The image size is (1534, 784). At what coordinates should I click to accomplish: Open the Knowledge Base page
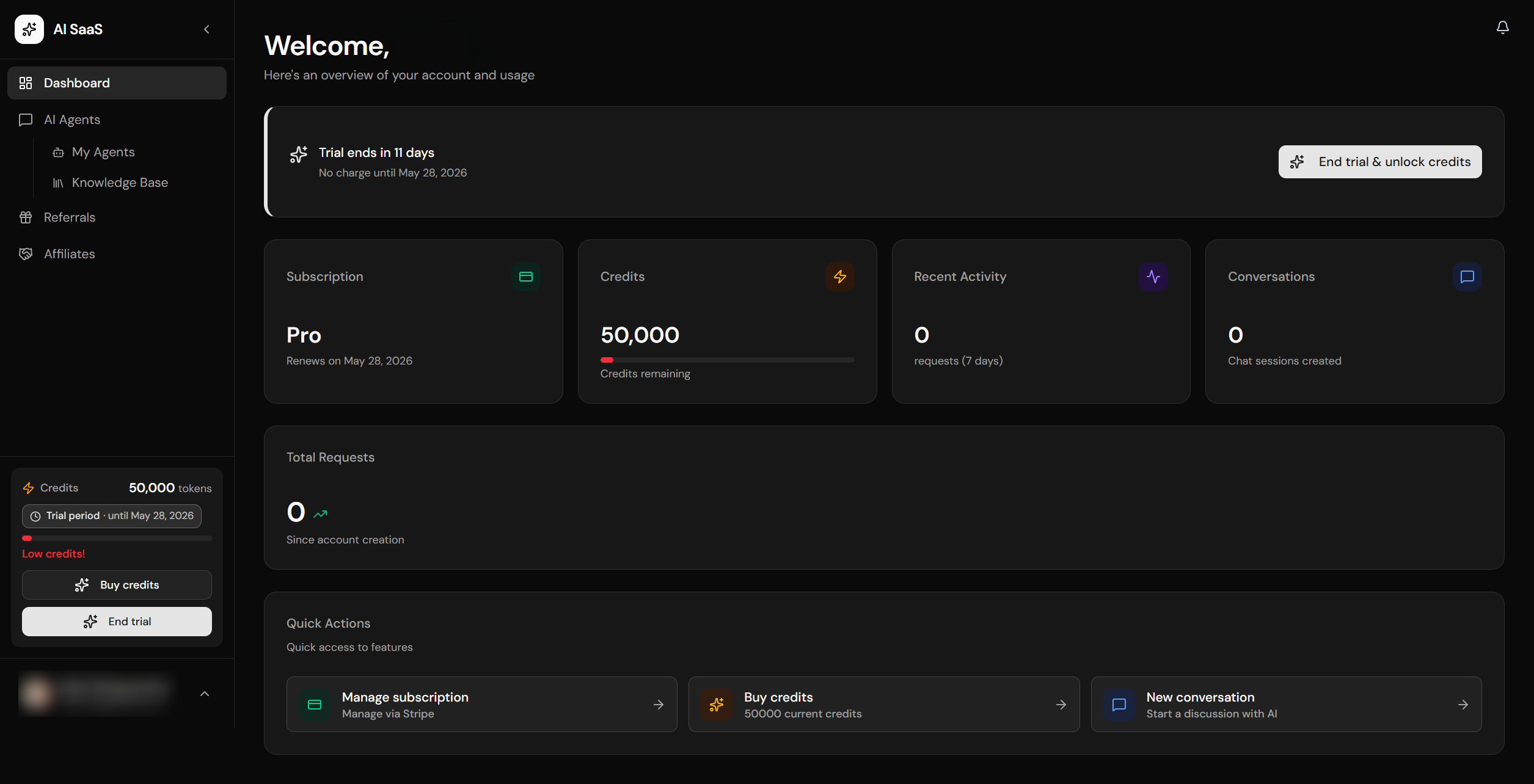(x=120, y=183)
